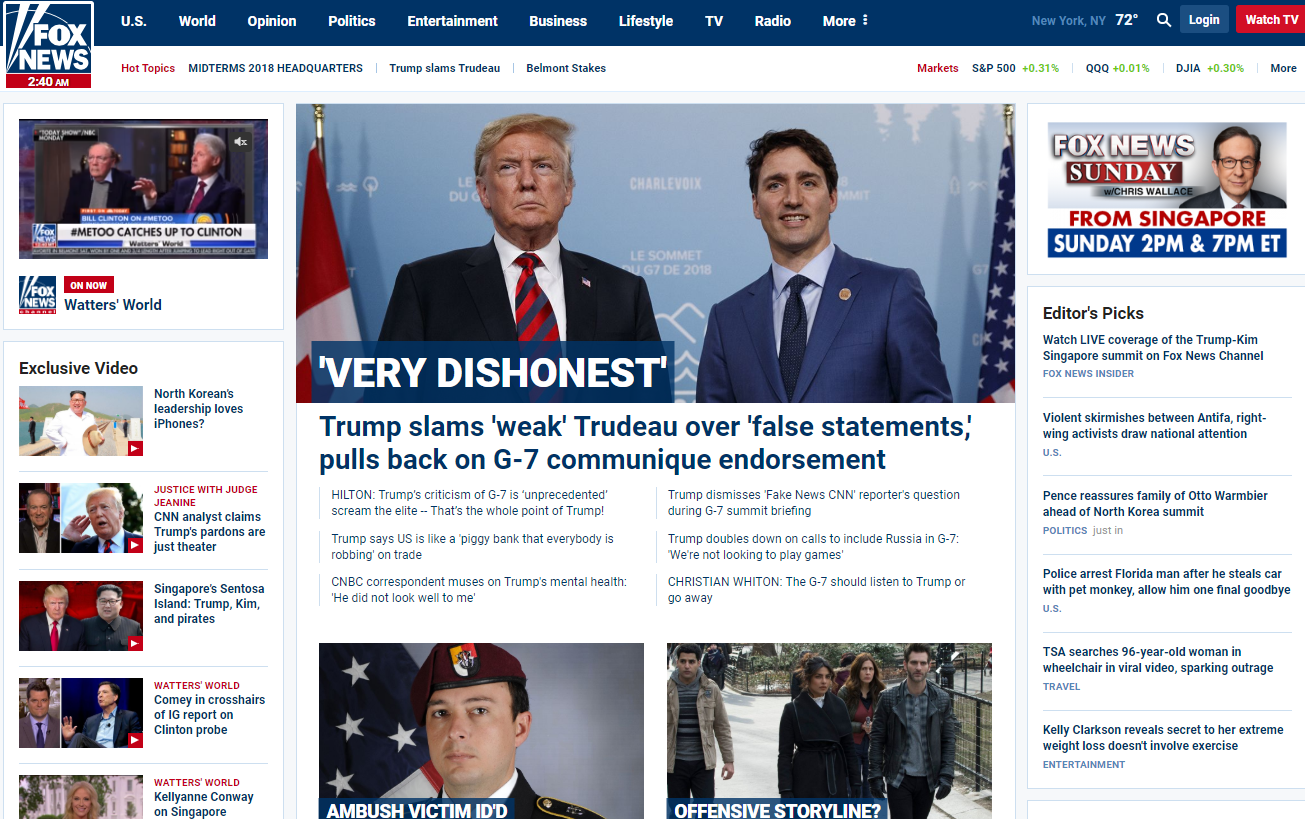Open the Trump and Trudeau hero image

tap(655, 253)
